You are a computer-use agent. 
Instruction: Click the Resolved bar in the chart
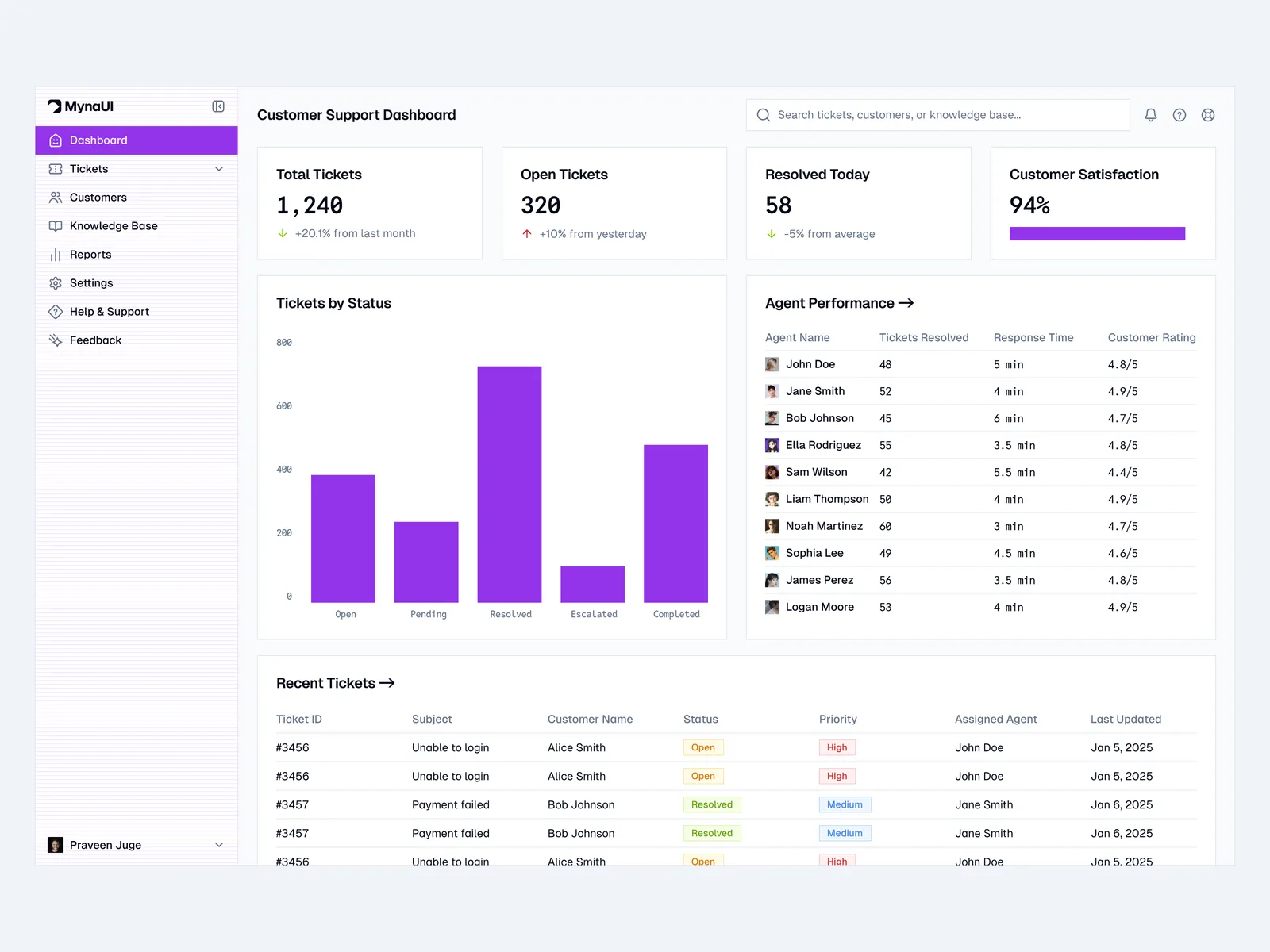pos(510,484)
